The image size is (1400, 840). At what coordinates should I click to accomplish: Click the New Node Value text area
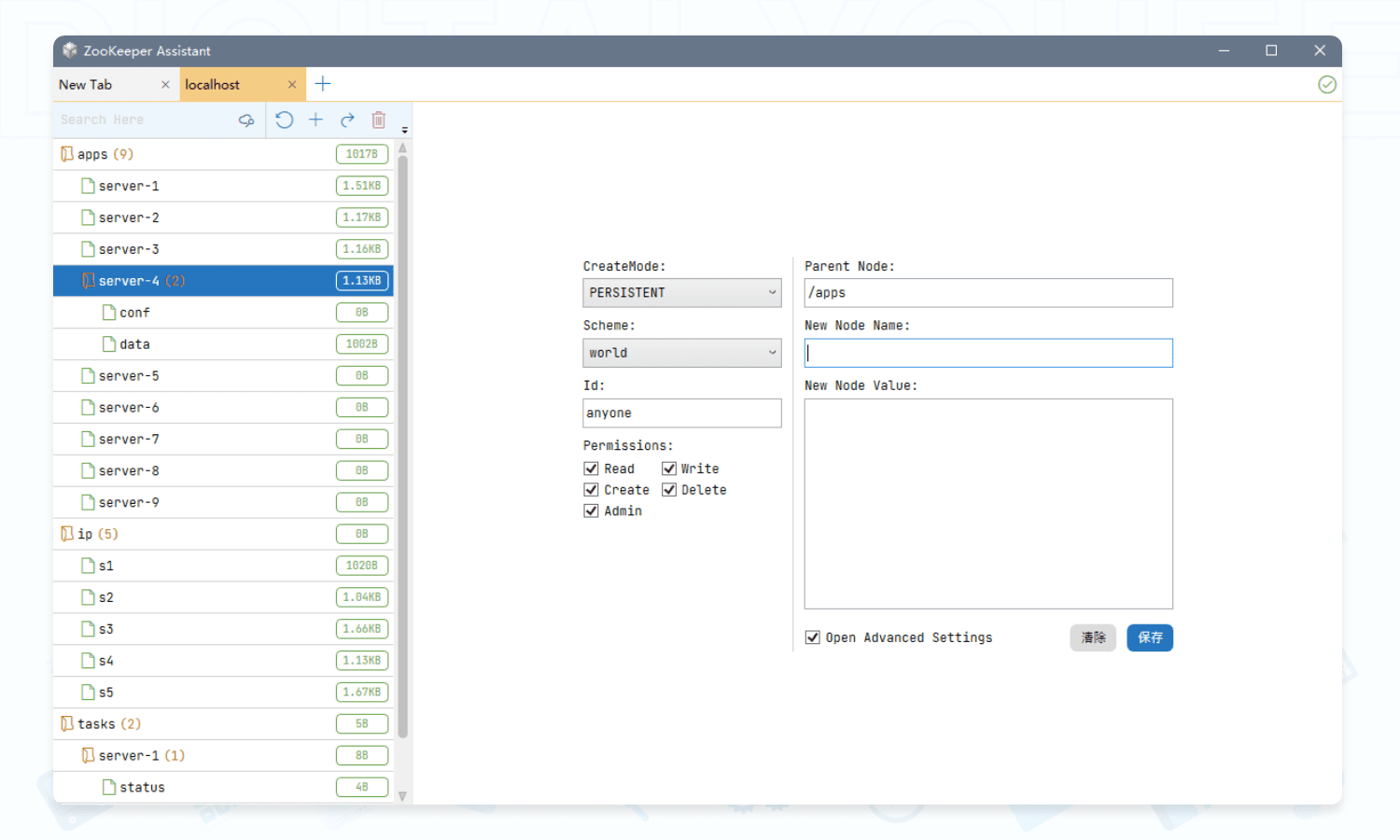[987, 504]
